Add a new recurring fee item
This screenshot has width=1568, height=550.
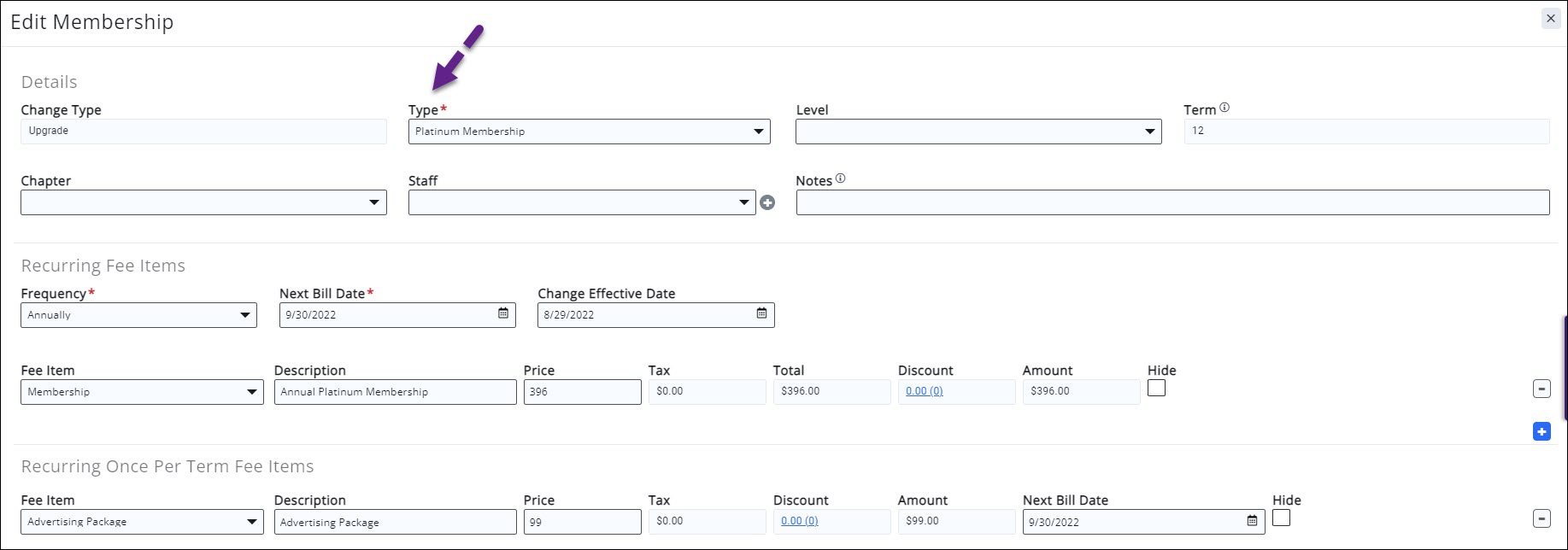pyautogui.click(x=1542, y=432)
